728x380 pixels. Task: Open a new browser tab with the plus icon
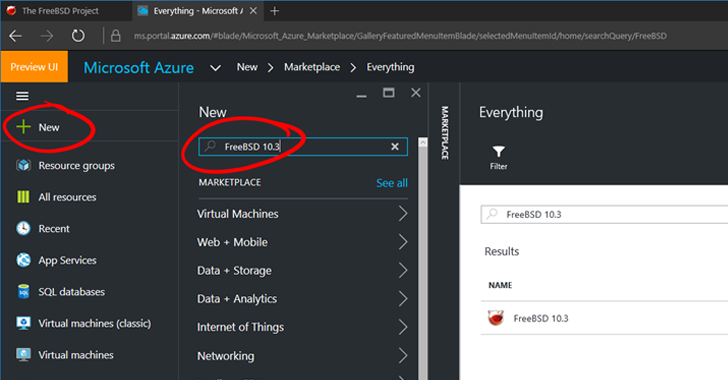[x=274, y=11]
